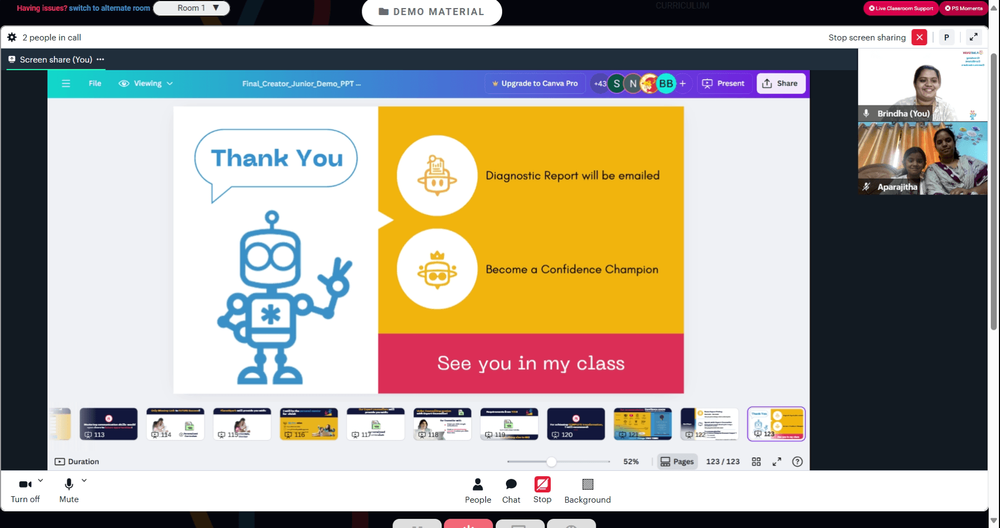Mute the microphone

tap(69, 490)
